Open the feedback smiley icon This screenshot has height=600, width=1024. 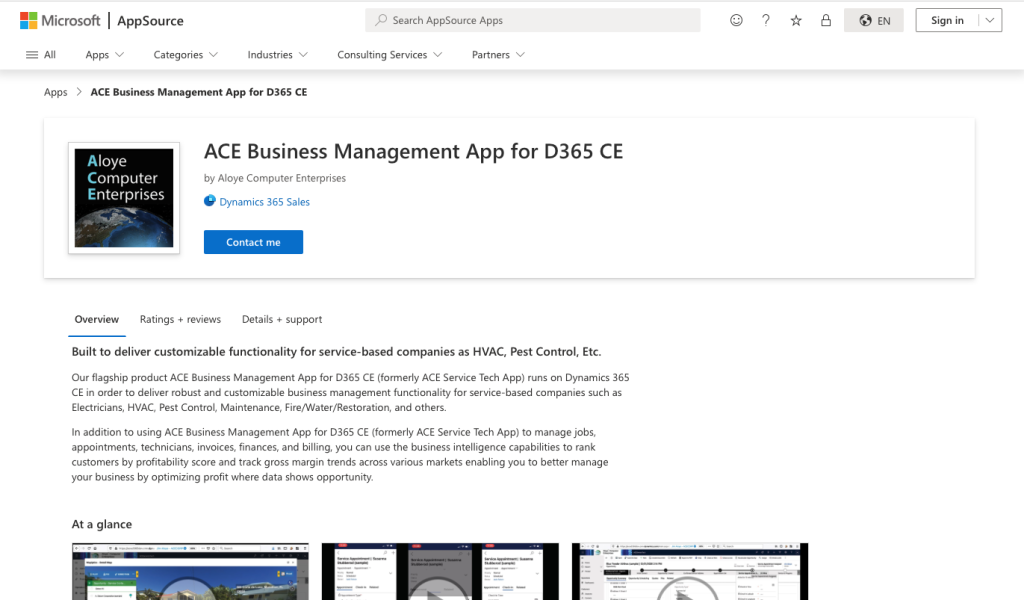coord(736,20)
